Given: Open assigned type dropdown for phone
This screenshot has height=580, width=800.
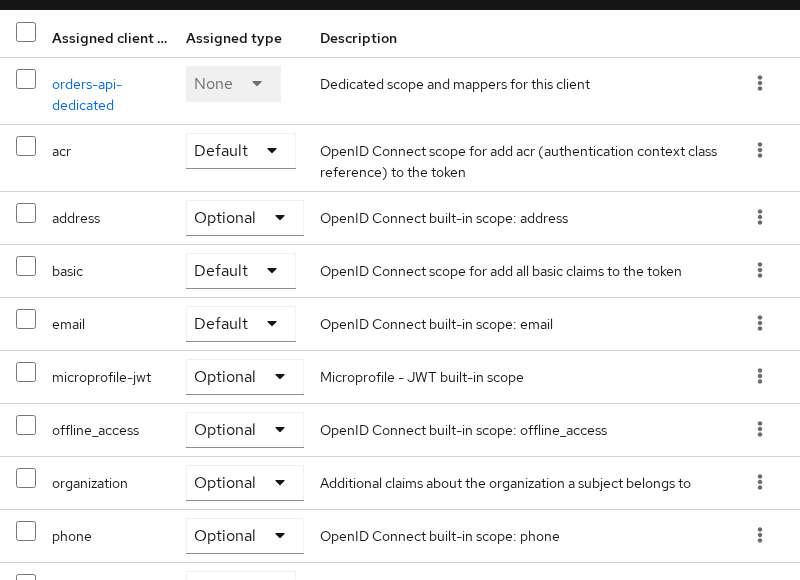Looking at the screenshot, I should [x=245, y=536].
